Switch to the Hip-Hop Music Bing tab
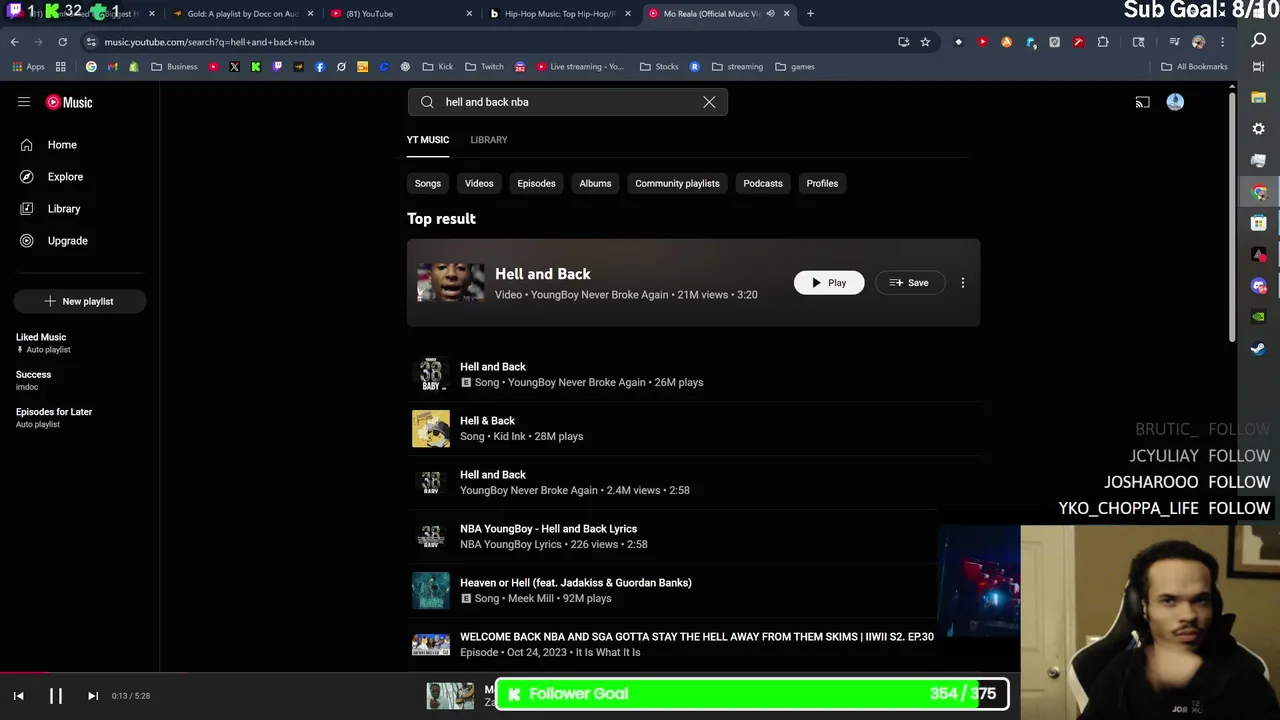The height and width of the screenshot is (720, 1280). pos(559,14)
